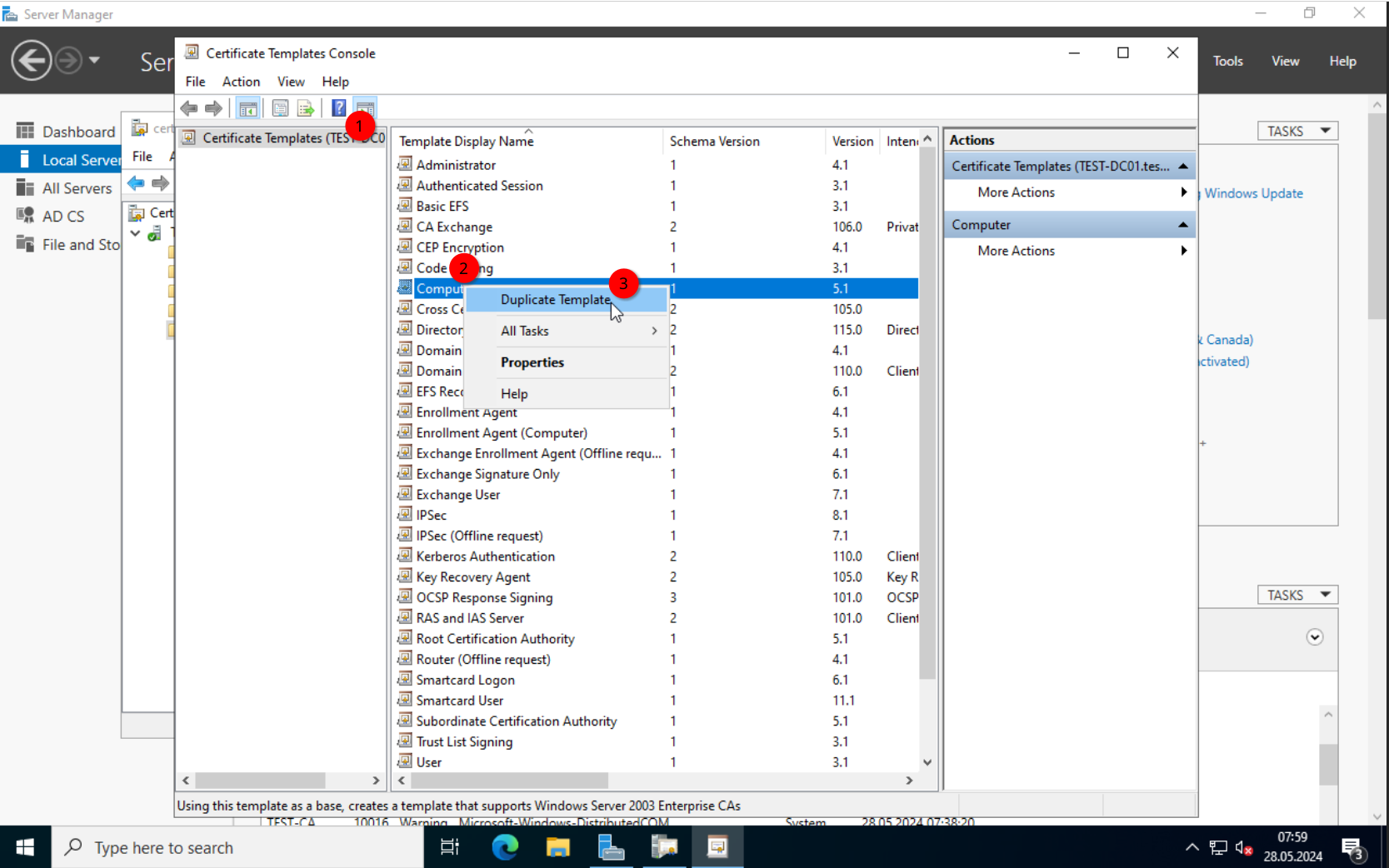Click the template list horizontal scroll-right arrow
The width and height of the screenshot is (1389, 868).
point(909,781)
